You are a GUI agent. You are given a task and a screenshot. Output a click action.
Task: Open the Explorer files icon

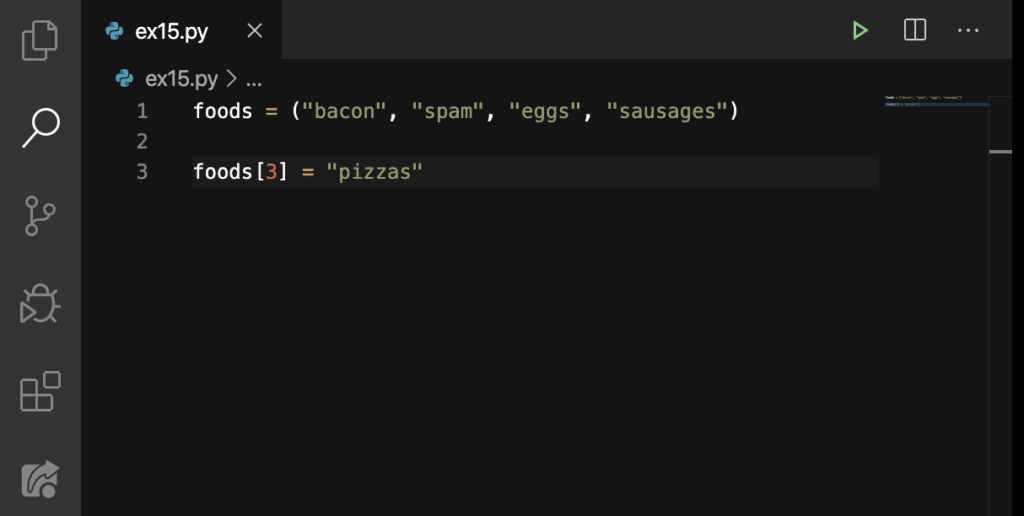[40, 40]
